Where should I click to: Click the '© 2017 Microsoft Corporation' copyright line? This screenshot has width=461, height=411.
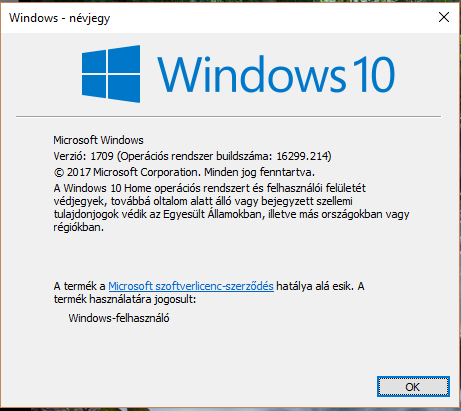coord(184,172)
